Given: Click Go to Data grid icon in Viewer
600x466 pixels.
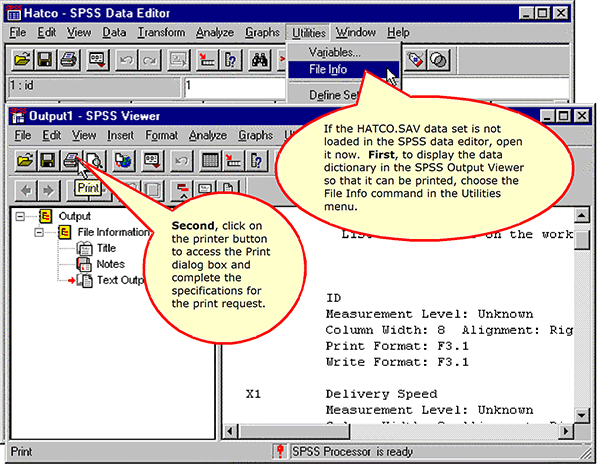Looking at the screenshot, I should pos(210,160).
